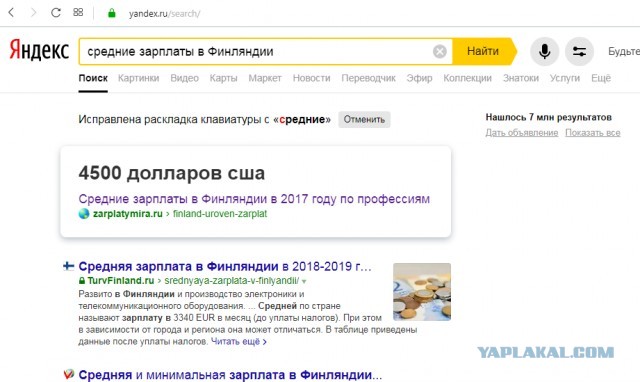Click the zarplatymira.ru globe favicon

[x=84, y=213]
